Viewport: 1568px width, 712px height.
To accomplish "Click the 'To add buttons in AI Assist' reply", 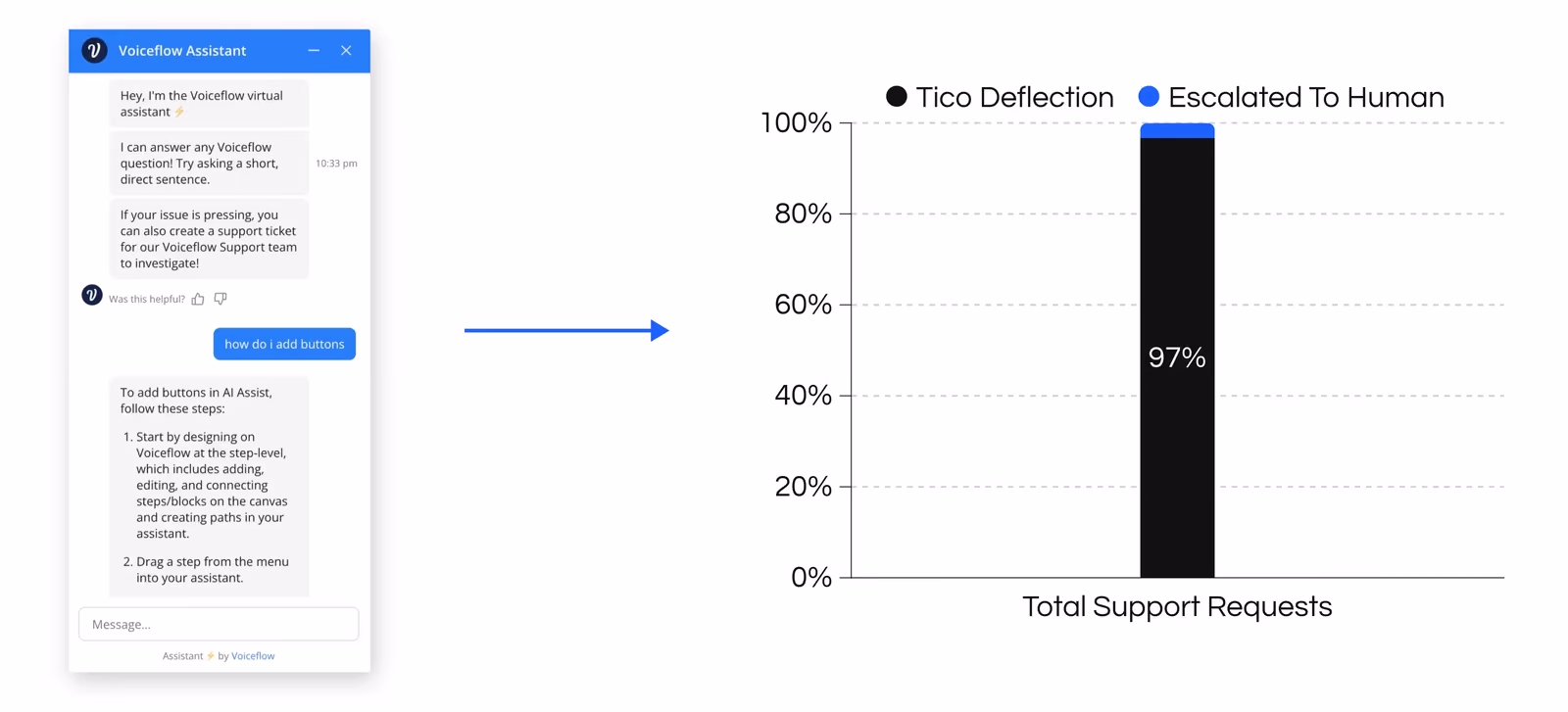I will [x=209, y=486].
